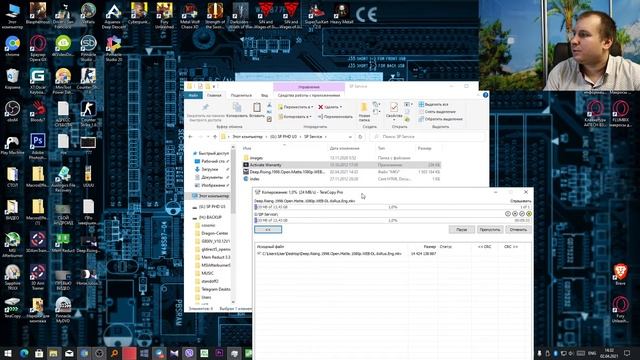Click the Отменить button in TeraCopy
The height and width of the screenshot is (360, 640).
pyautogui.click(x=518, y=229)
